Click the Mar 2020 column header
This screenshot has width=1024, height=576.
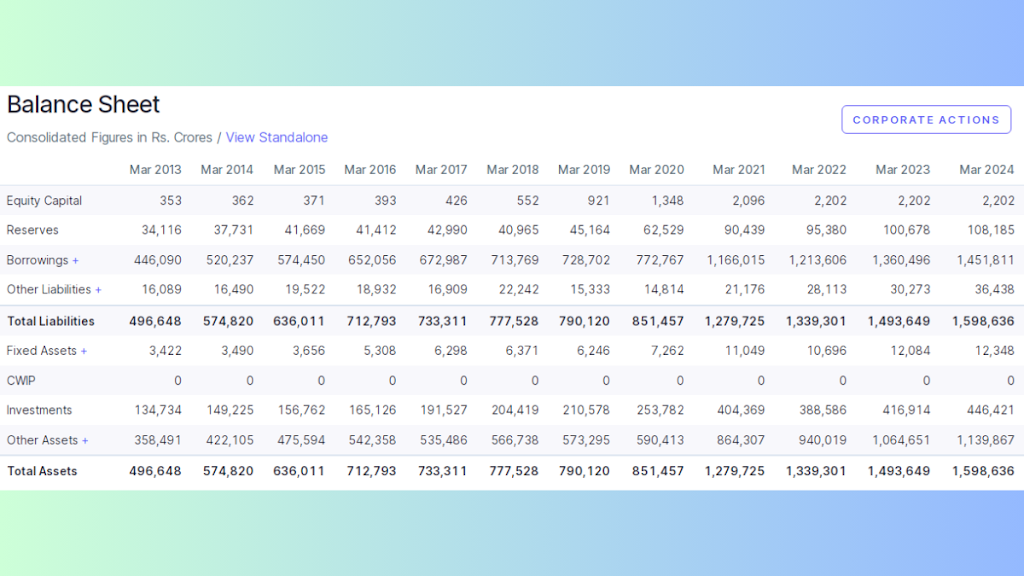coord(656,170)
